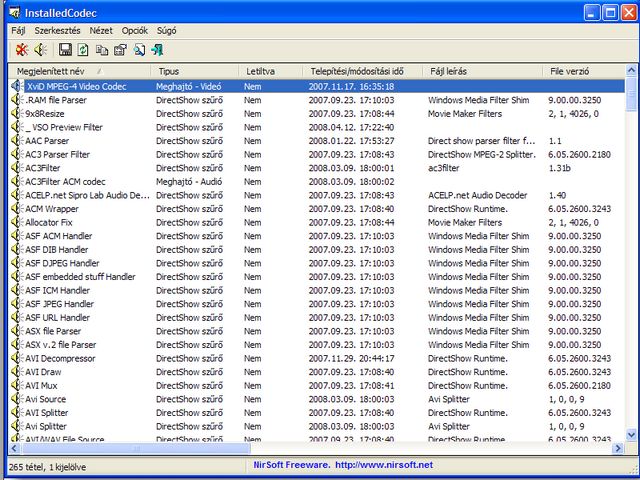The width and height of the screenshot is (640, 480).
Task: Open the http://www.nirsoft.net link
Action: click(x=384, y=465)
